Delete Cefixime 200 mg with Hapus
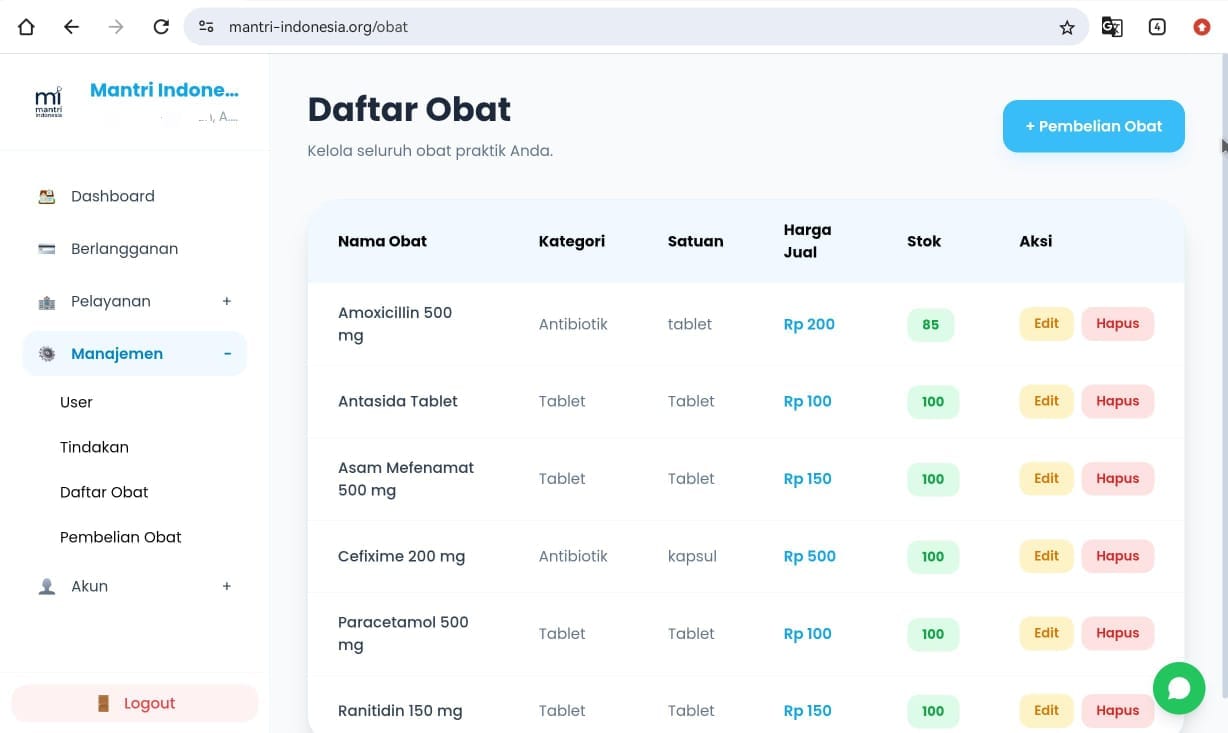This screenshot has width=1228, height=733. tap(1118, 556)
